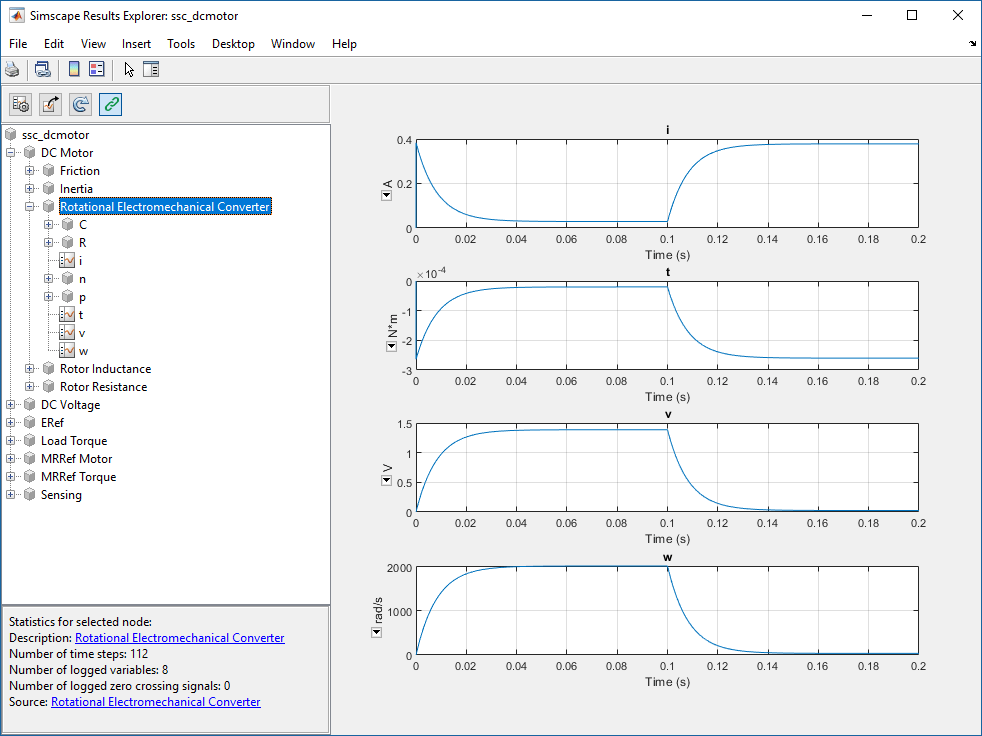Select highlighted Rotational Electromechanical Converter tree label
This screenshot has width=982, height=736.
[165, 207]
